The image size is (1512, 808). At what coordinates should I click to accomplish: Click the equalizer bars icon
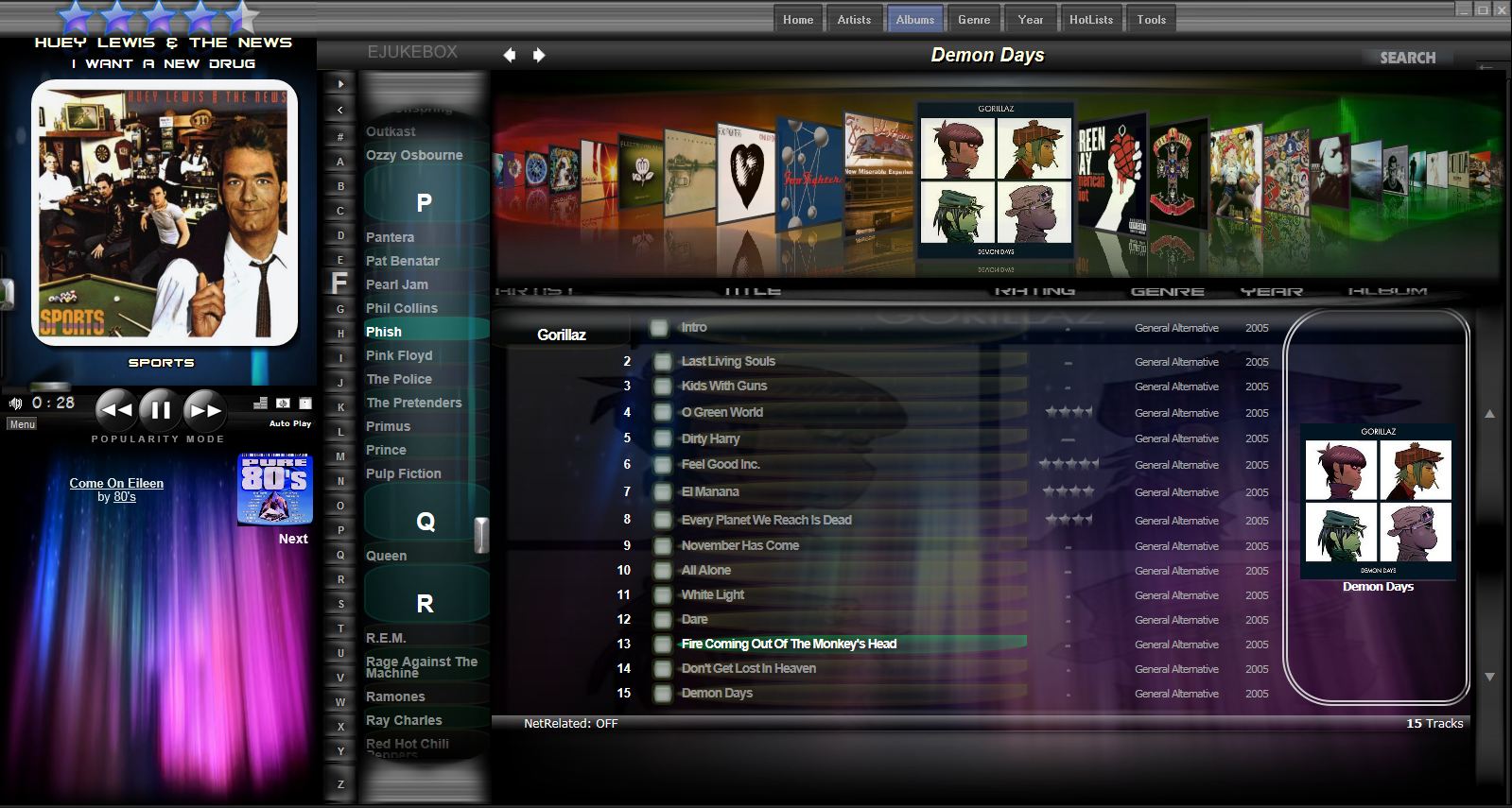point(260,404)
